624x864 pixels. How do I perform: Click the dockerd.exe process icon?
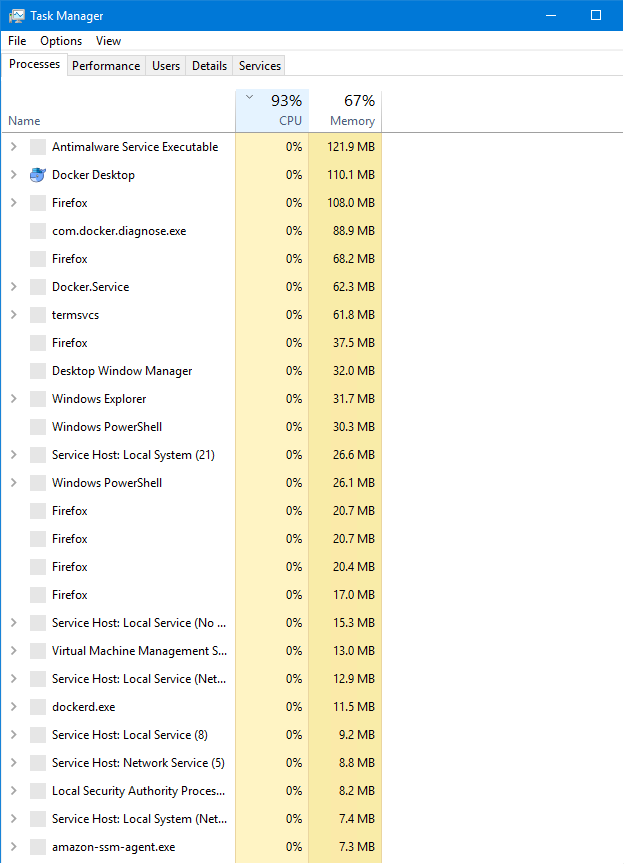click(x=37, y=707)
